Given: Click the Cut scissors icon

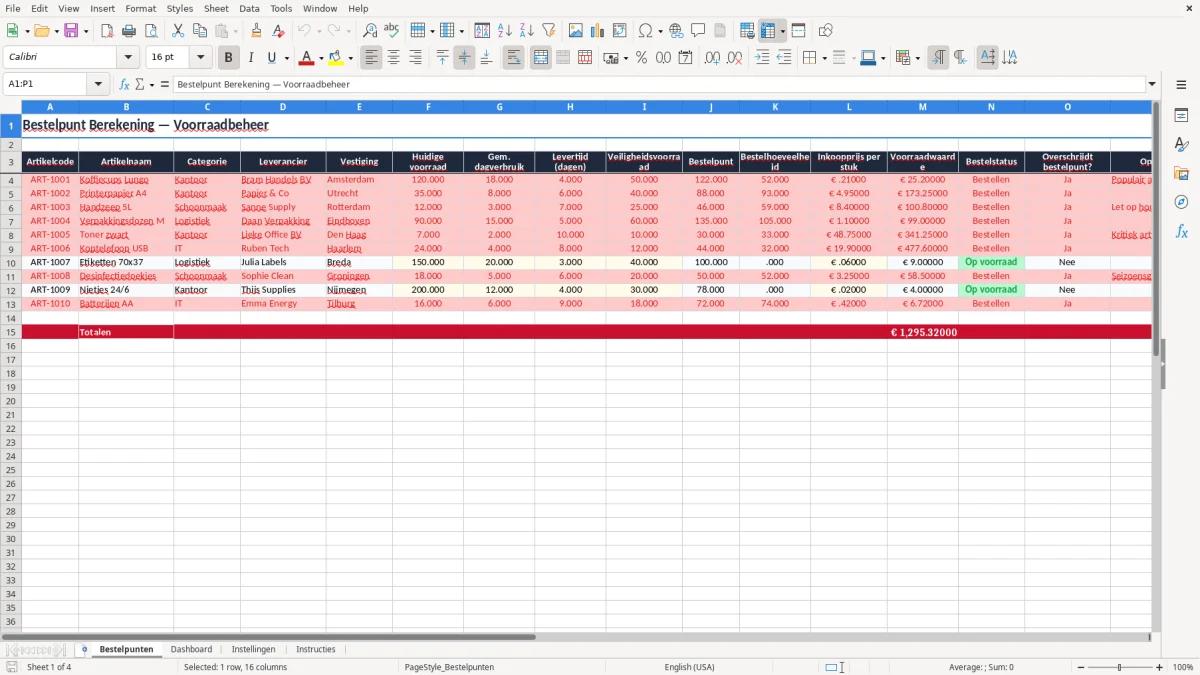Looking at the screenshot, I should (178, 31).
